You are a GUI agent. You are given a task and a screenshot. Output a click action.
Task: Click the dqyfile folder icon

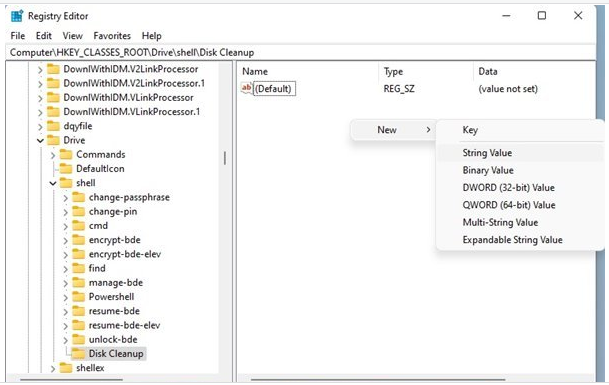coord(53,126)
